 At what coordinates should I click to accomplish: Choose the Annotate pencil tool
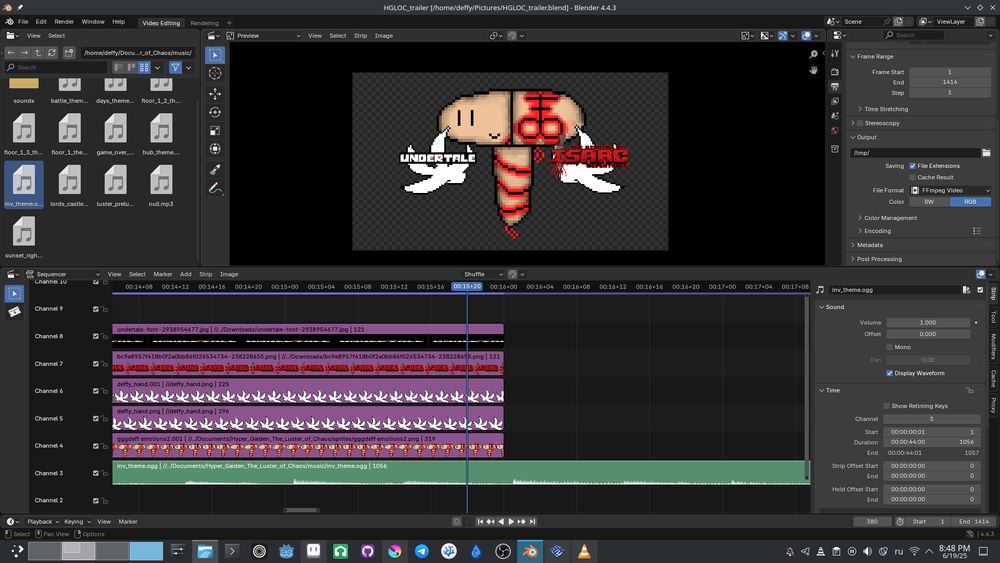[215, 189]
